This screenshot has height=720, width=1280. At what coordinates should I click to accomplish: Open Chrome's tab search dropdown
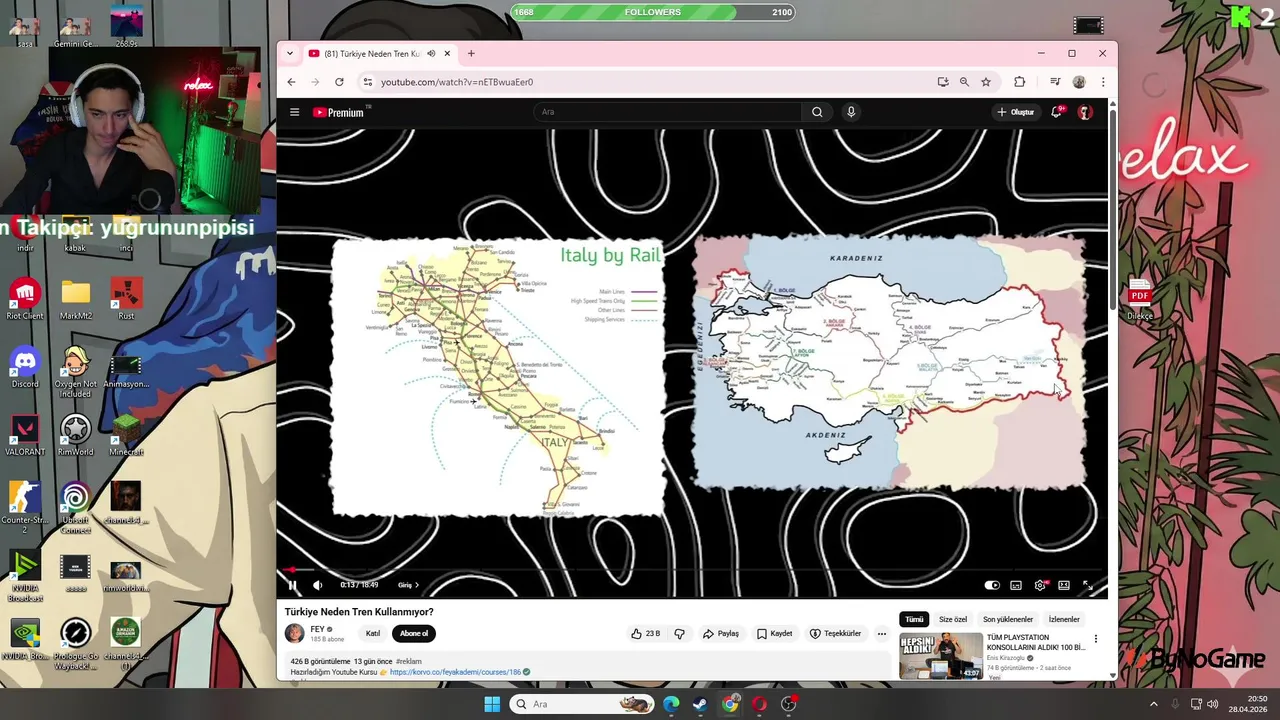(290, 53)
